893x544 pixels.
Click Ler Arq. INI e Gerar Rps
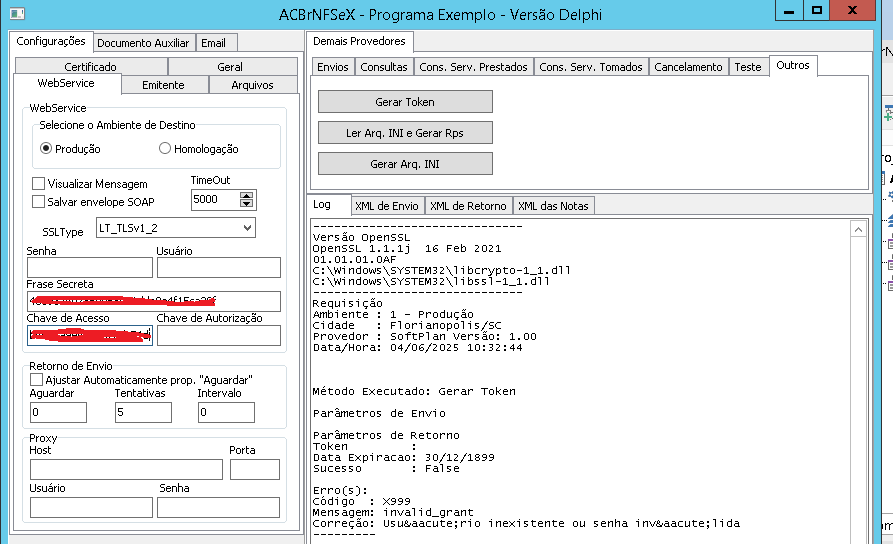pyautogui.click(x=405, y=133)
